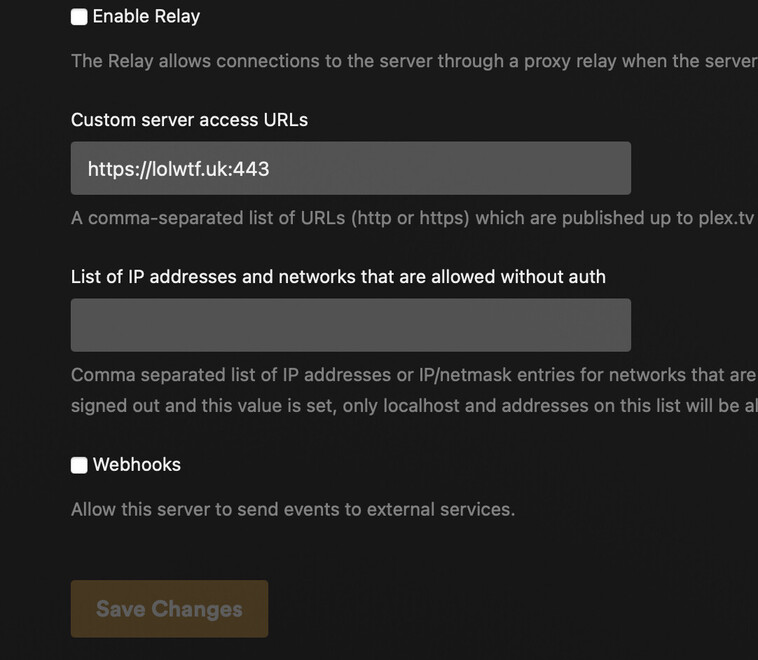
Task: Tick the Enable Relay checkbox
Action: coord(79,17)
